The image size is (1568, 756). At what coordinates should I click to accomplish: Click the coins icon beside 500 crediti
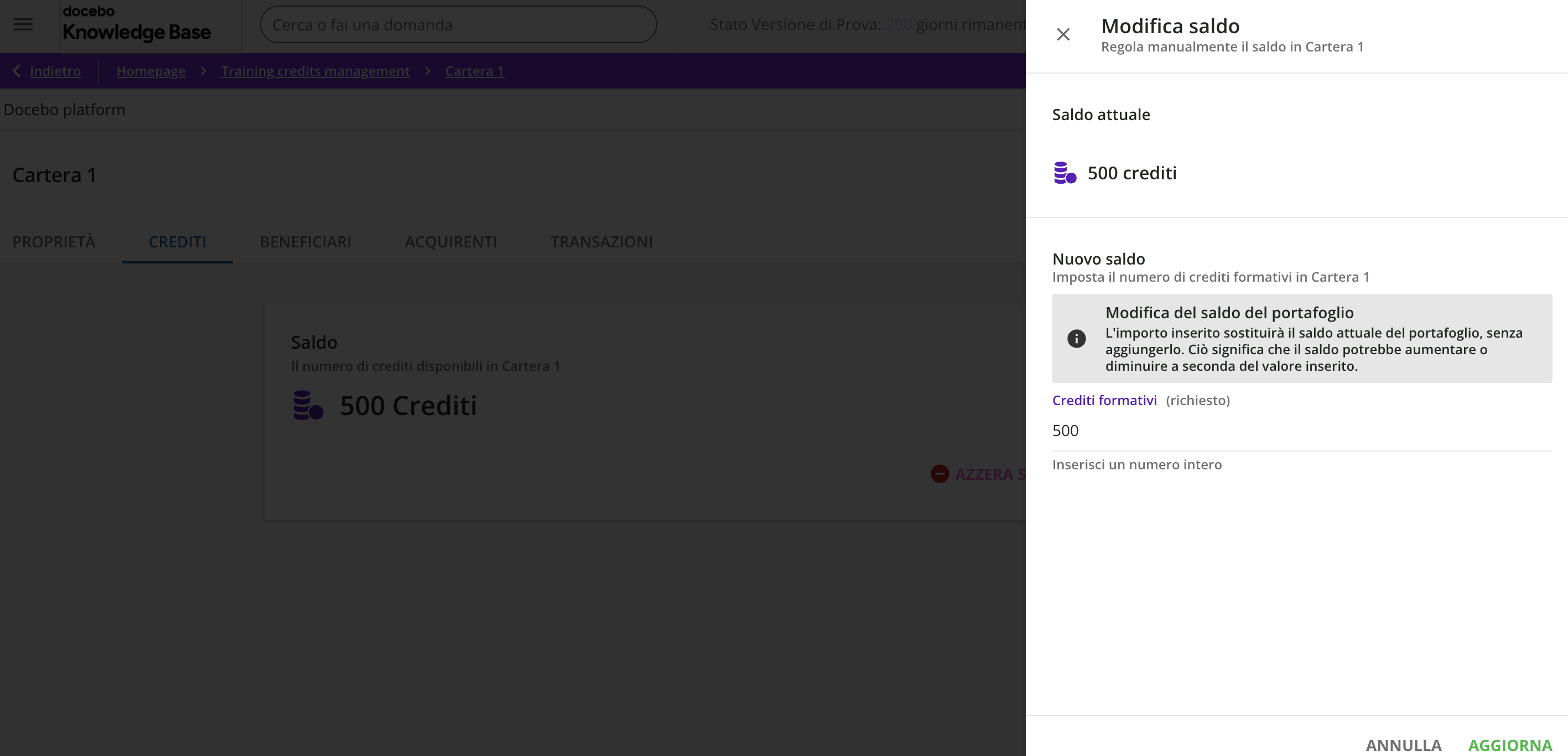[1065, 173]
